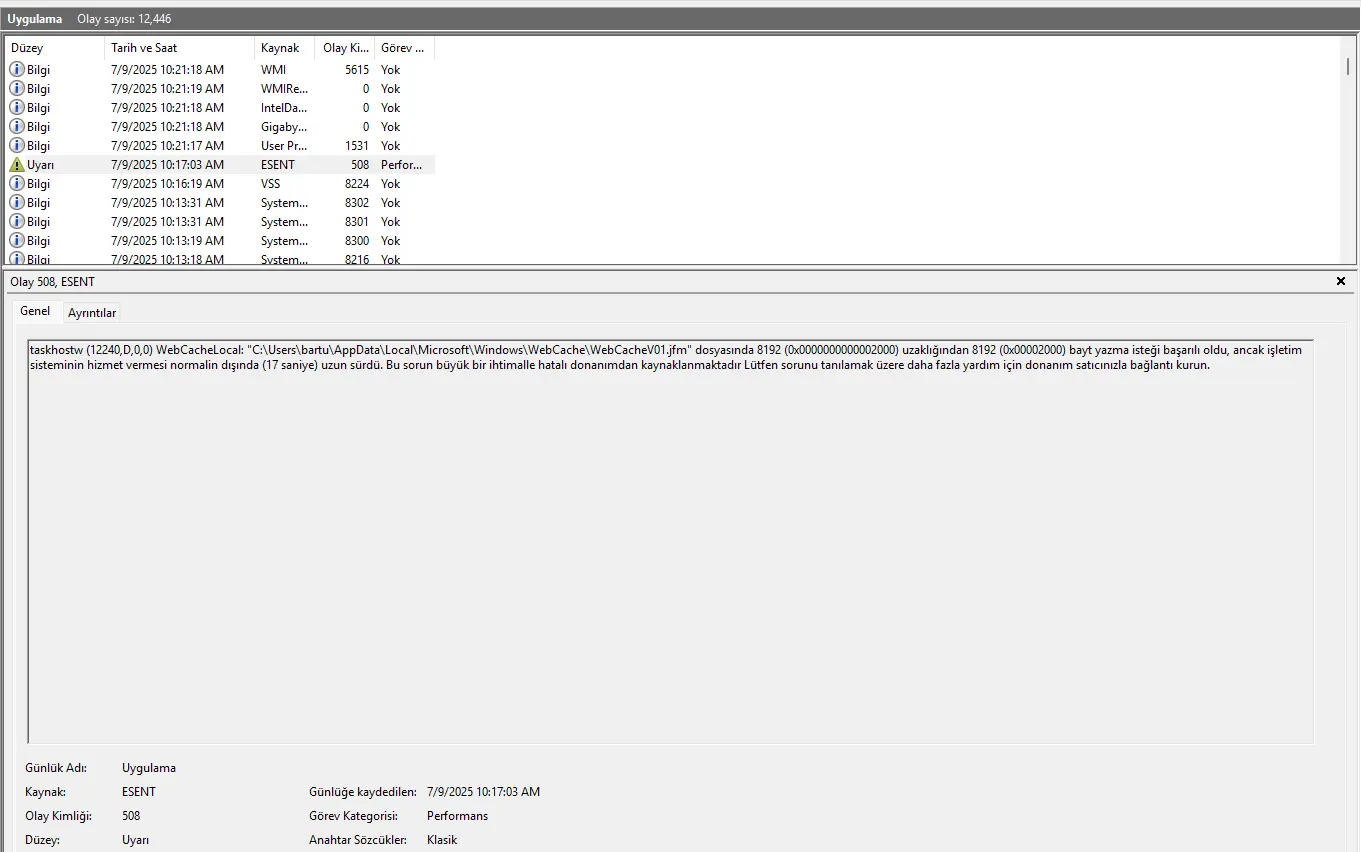This screenshot has height=852, width=1361.
Task: Click inside the event description text box
Action: tap(670, 541)
